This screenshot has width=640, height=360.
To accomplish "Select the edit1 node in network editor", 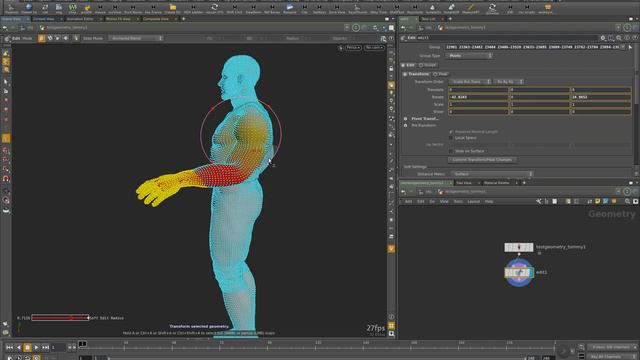I will point(519,272).
